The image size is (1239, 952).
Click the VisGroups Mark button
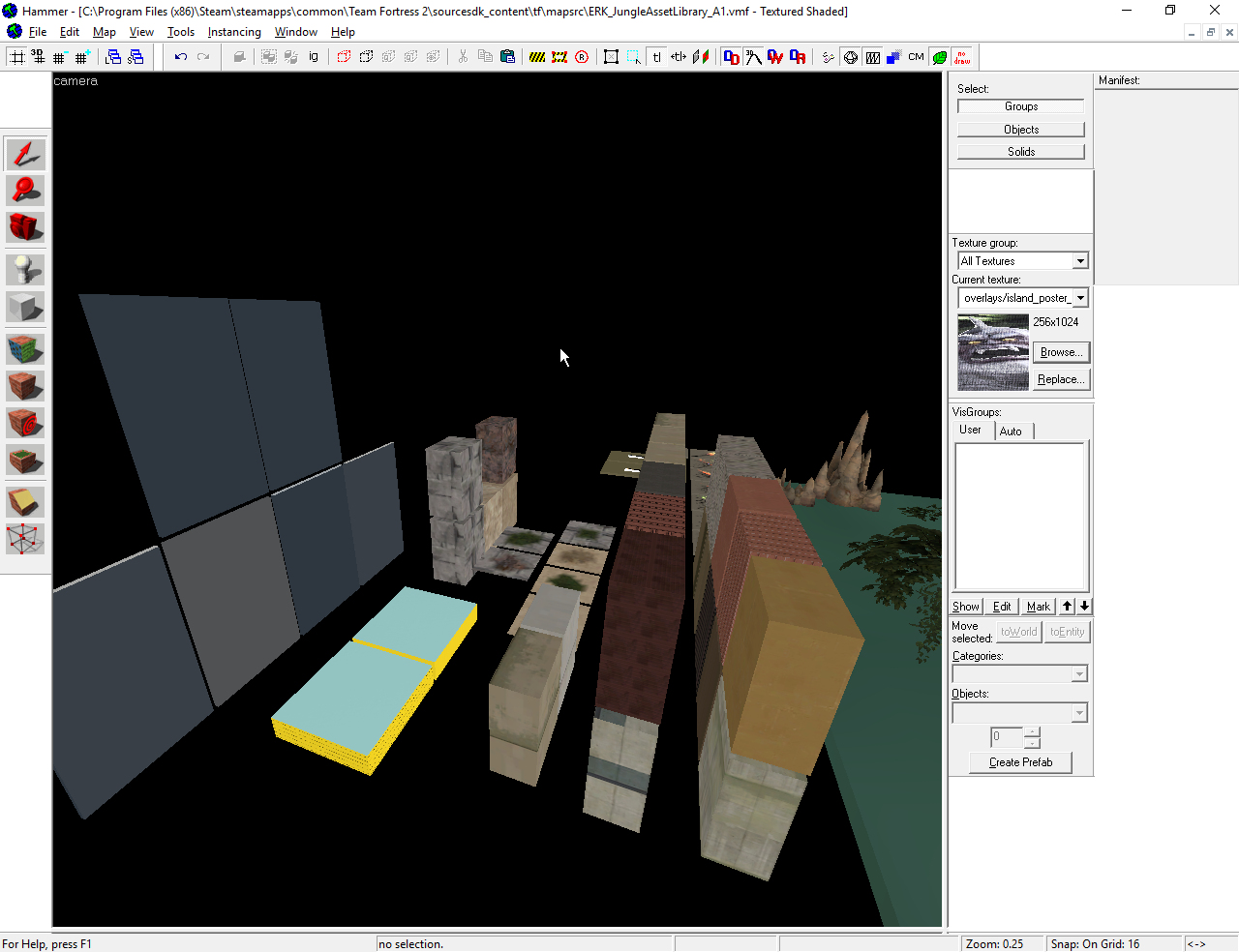1039,607
